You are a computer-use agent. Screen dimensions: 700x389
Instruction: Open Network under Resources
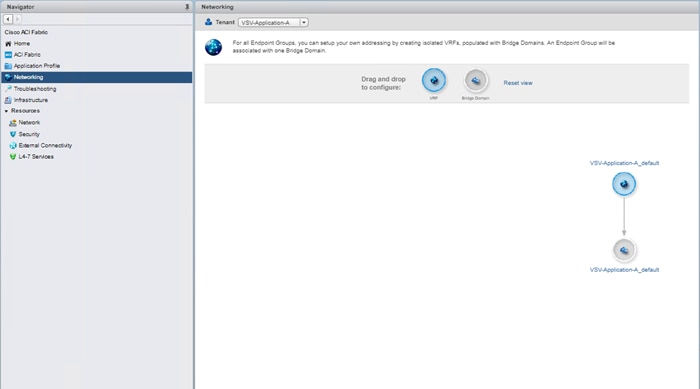(29, 122)
